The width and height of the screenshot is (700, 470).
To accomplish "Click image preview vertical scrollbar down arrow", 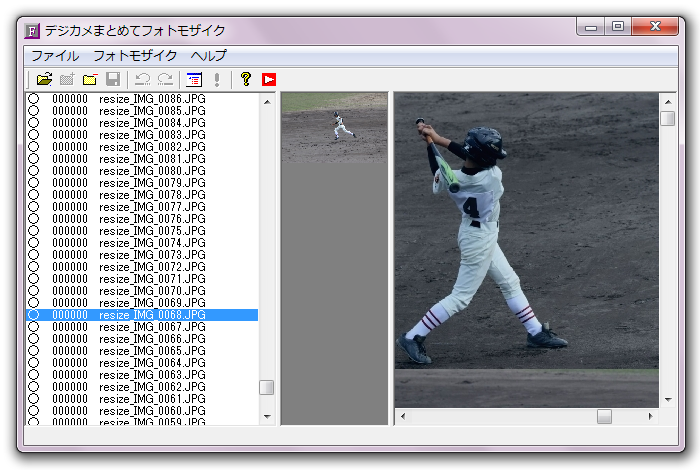I will 668,399.
